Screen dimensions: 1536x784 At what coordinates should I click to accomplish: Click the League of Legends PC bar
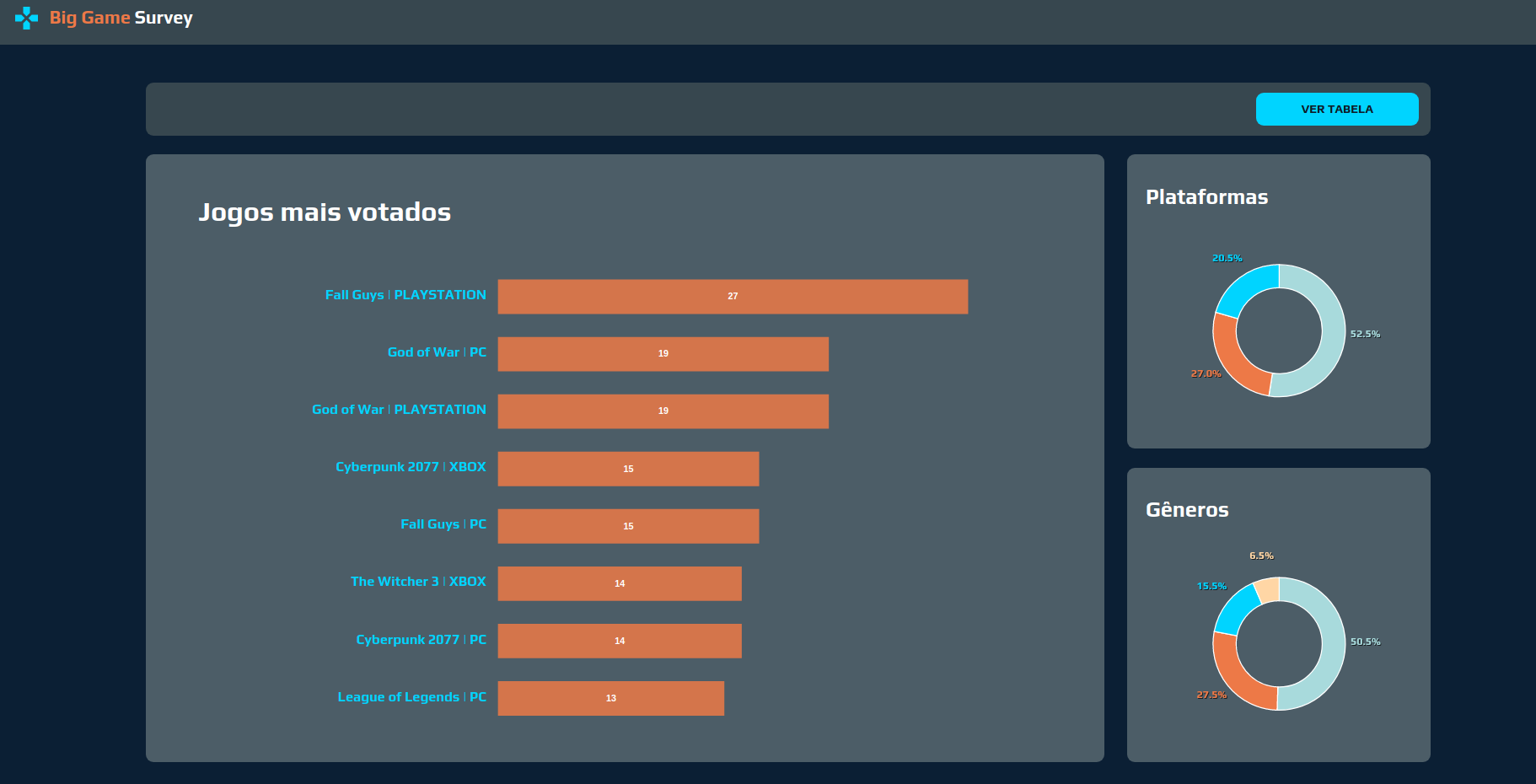click(610, 698)
